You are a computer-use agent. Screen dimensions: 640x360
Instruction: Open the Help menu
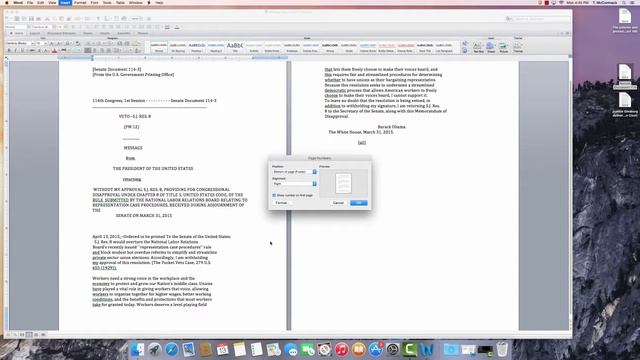click(159, 2)
